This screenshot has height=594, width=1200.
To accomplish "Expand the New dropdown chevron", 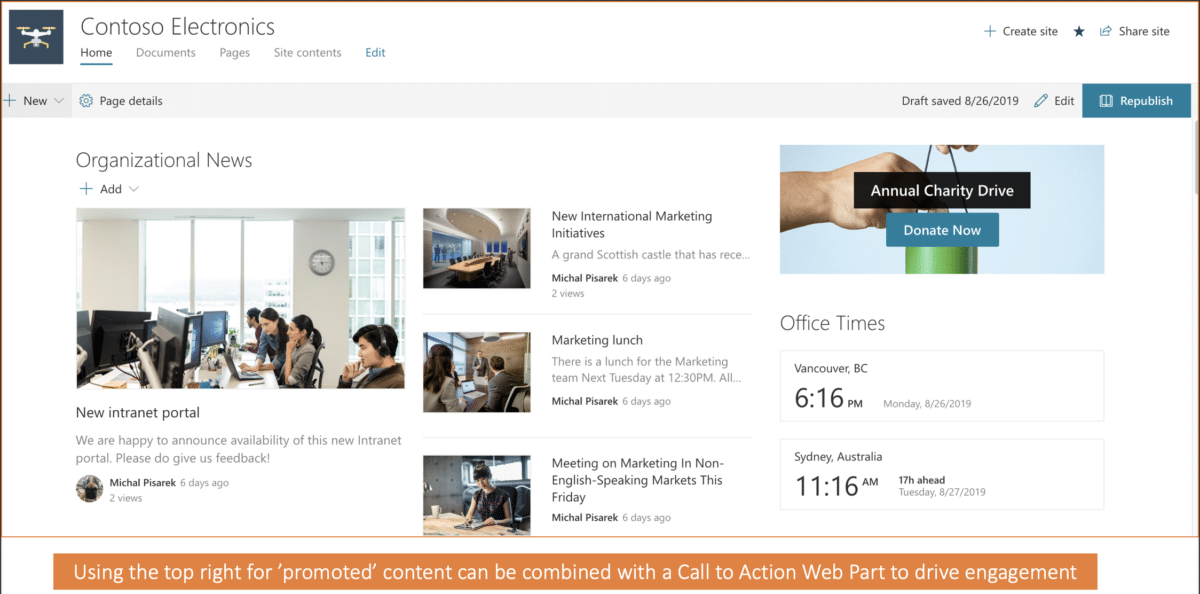I will click(x=57, y=100).
